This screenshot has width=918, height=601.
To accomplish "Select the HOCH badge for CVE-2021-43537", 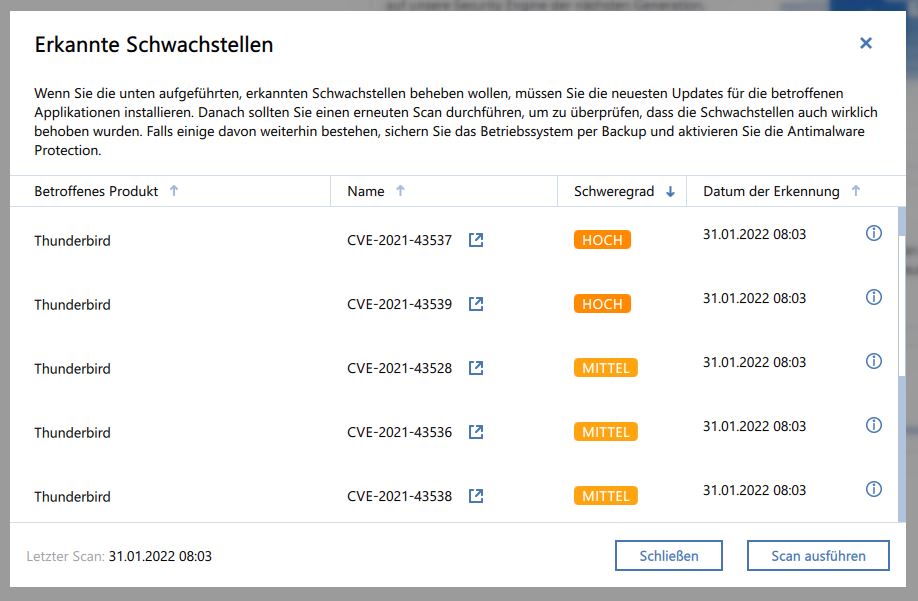I will 602,240.
